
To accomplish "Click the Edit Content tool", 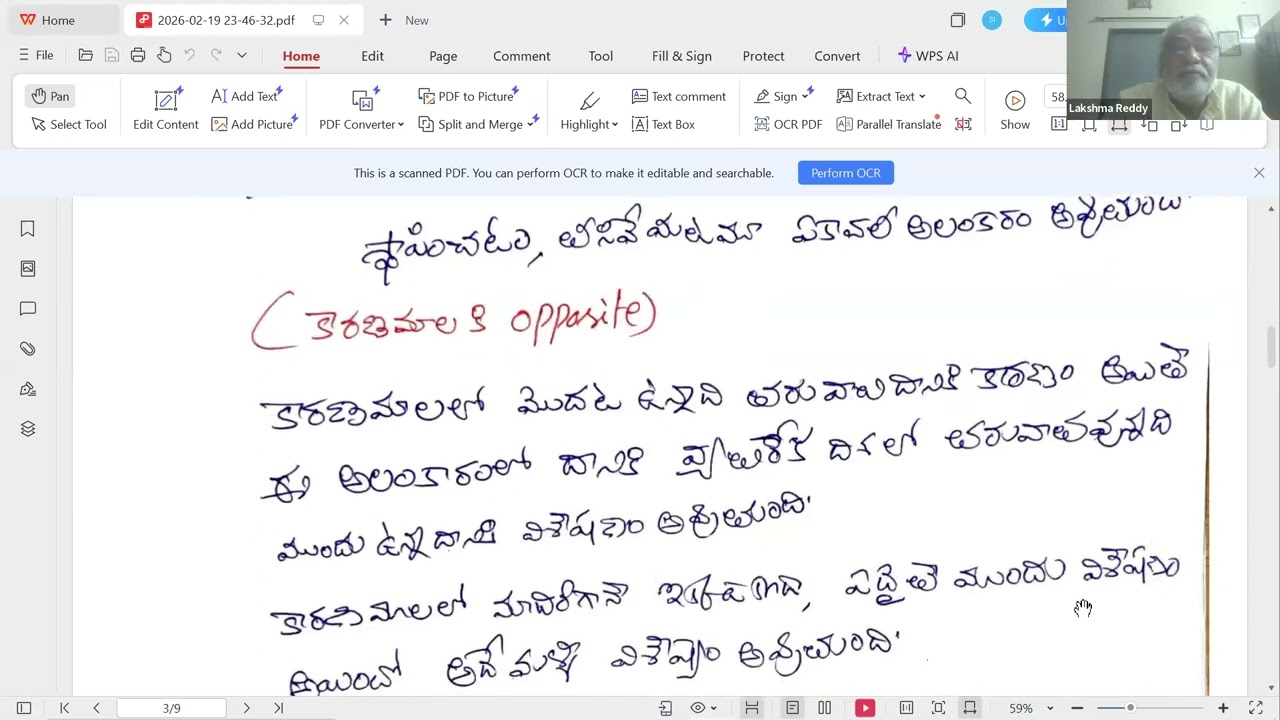I will click(166, 110).
